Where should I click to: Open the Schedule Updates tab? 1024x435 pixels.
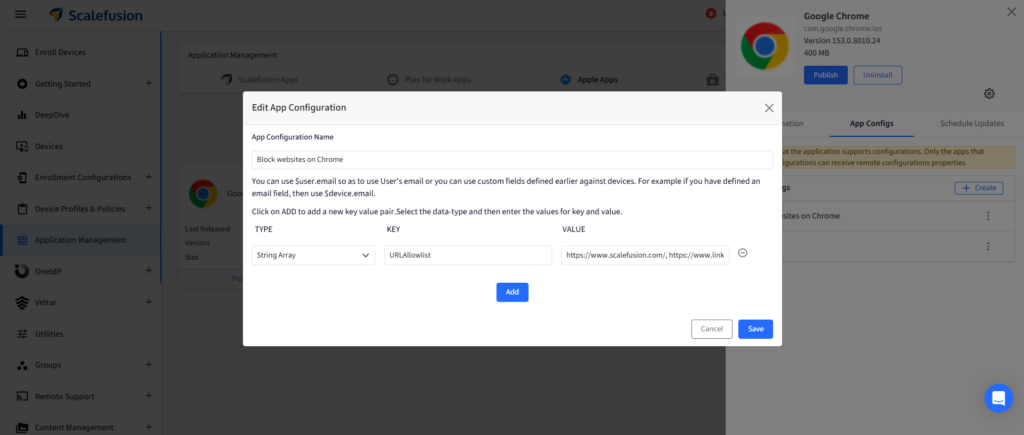pyautogui.click(x=972, y=123)
